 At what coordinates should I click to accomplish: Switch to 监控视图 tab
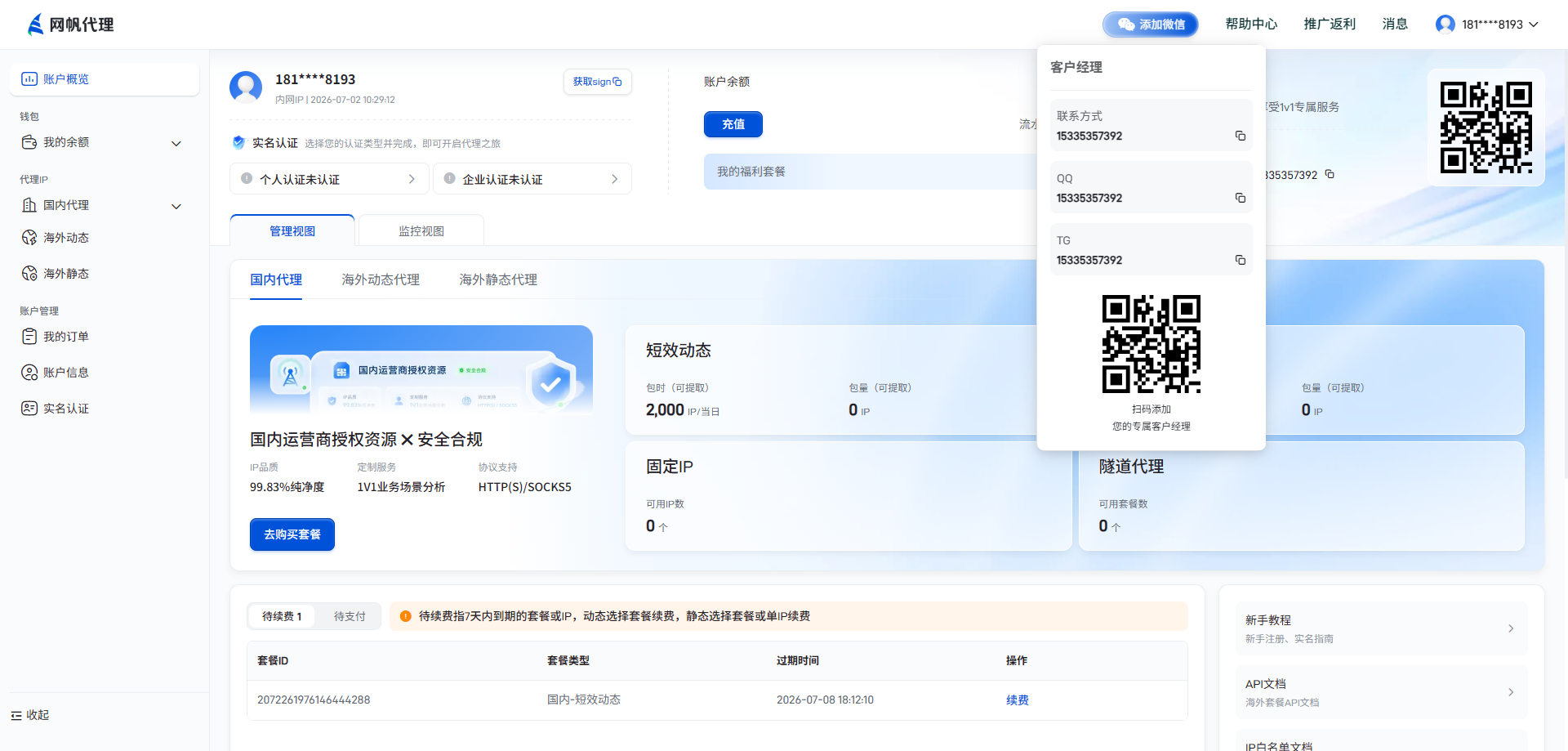(421, 231)
